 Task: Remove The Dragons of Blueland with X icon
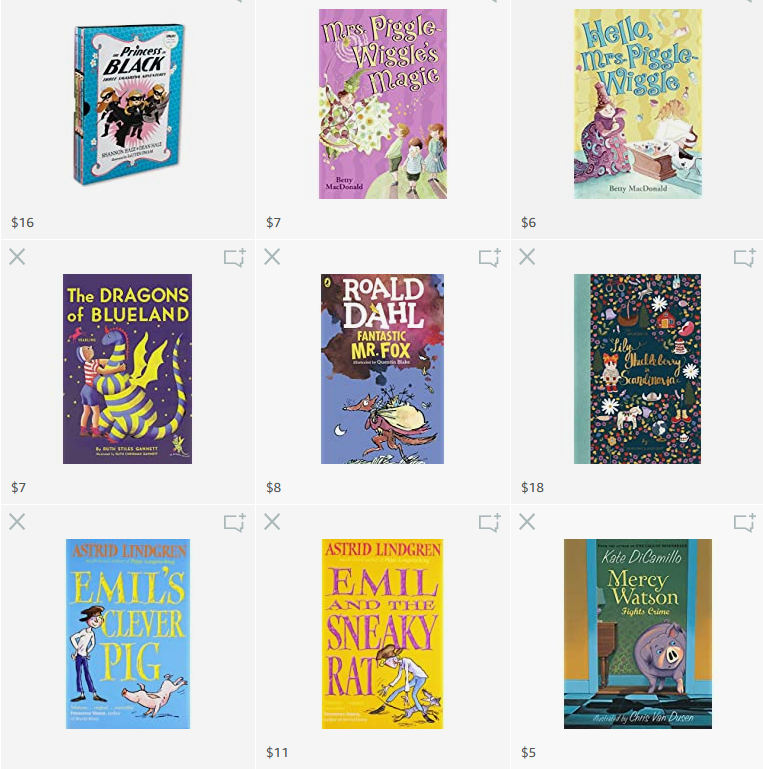[17, 256]
